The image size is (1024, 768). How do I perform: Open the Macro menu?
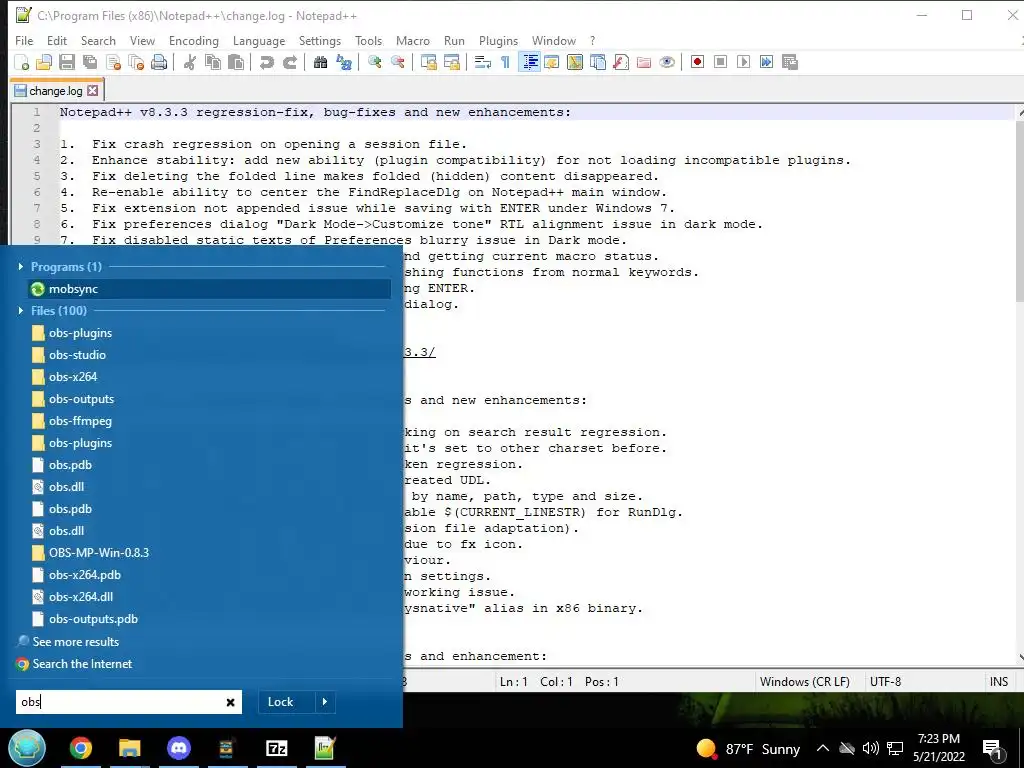click(413, 40)
